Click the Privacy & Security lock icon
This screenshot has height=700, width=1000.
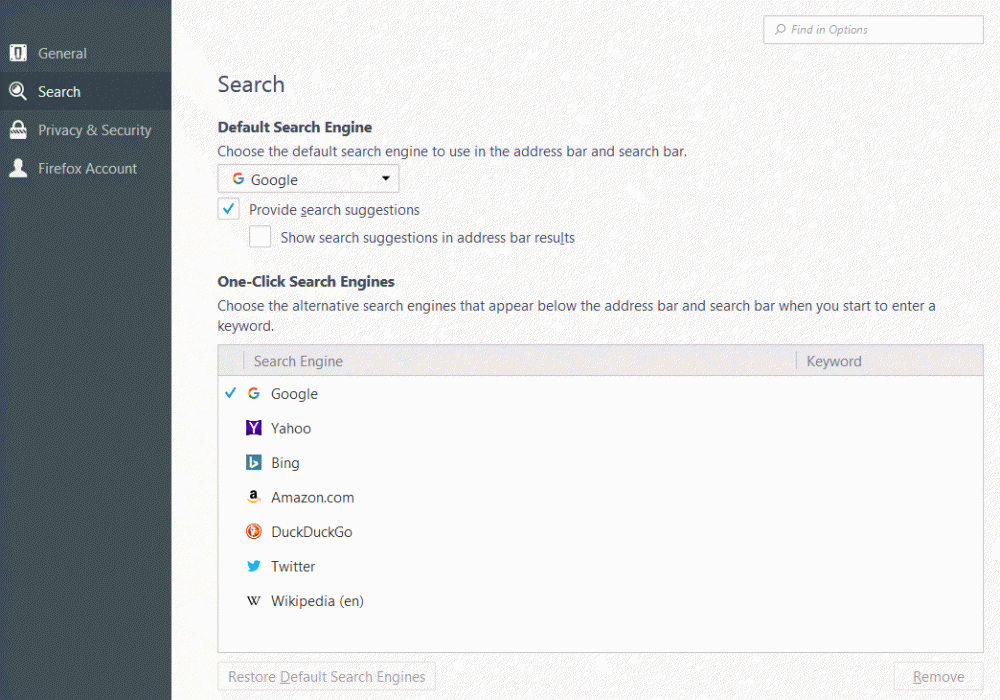18,130
